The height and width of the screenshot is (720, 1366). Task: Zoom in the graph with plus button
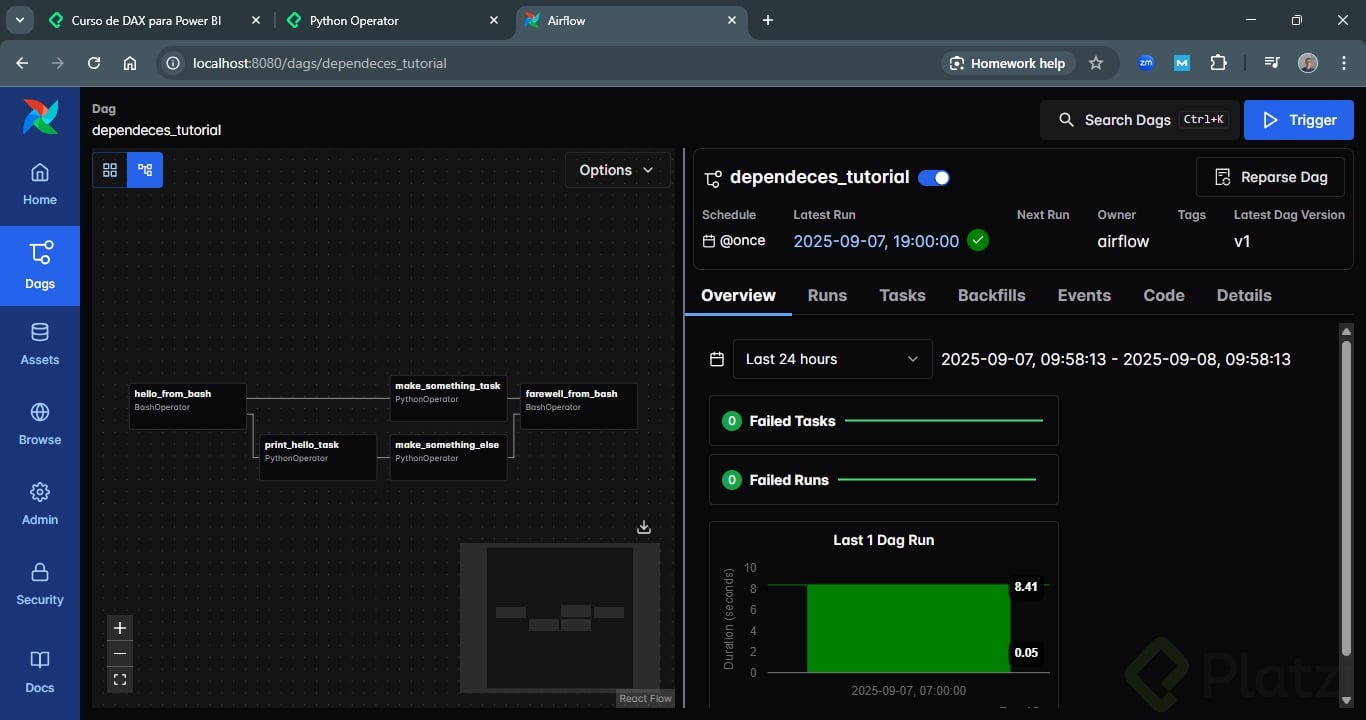coord(120,628)
